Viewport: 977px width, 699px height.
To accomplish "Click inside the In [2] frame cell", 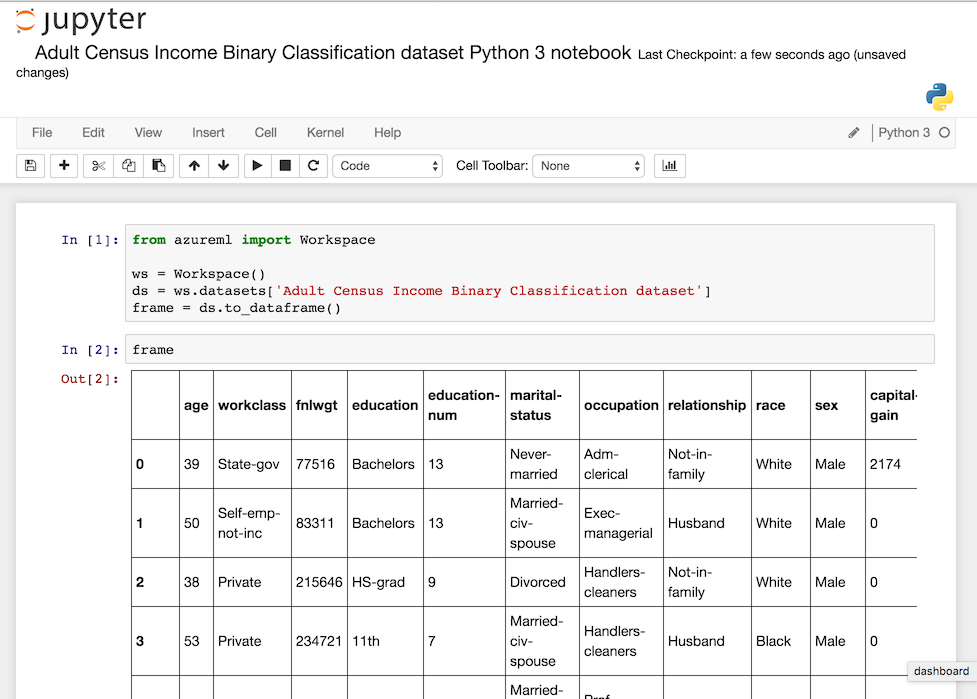I will (x=530, y=350).
